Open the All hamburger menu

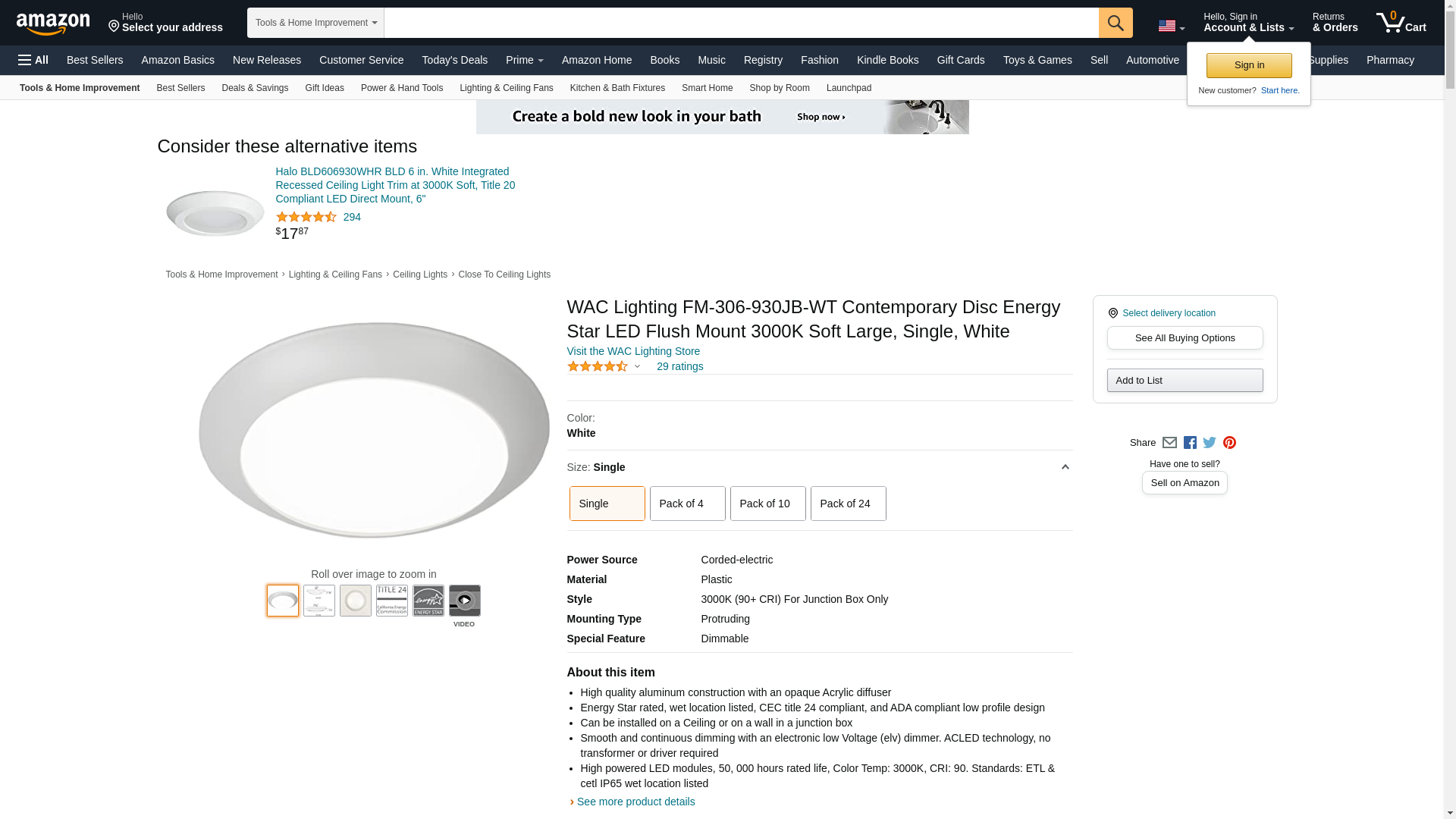click(33, 60)
